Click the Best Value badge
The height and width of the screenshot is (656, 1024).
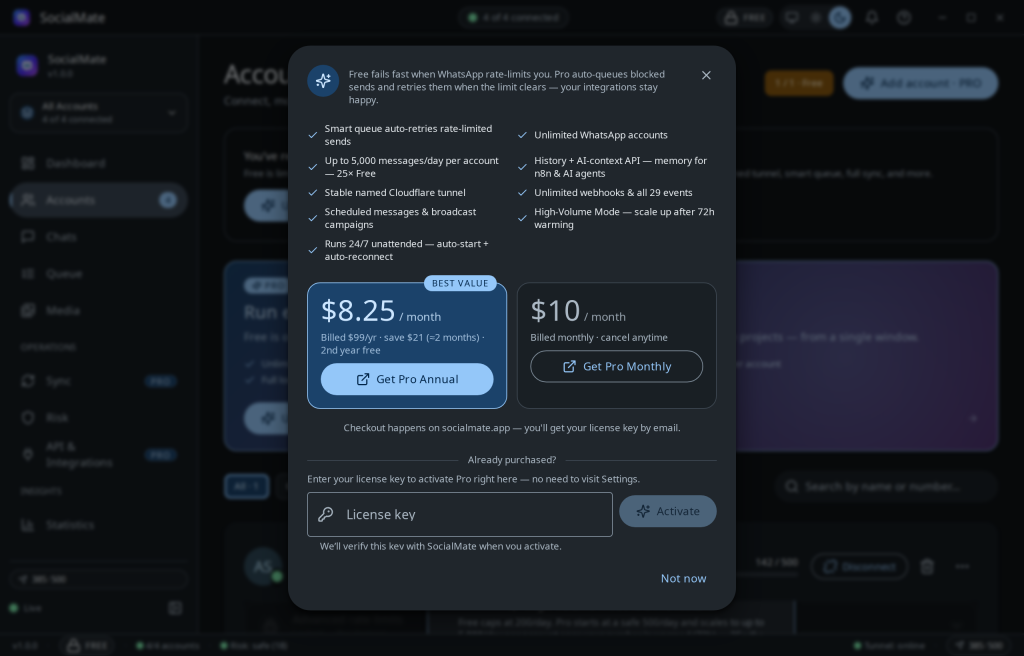tap(460, 283)
